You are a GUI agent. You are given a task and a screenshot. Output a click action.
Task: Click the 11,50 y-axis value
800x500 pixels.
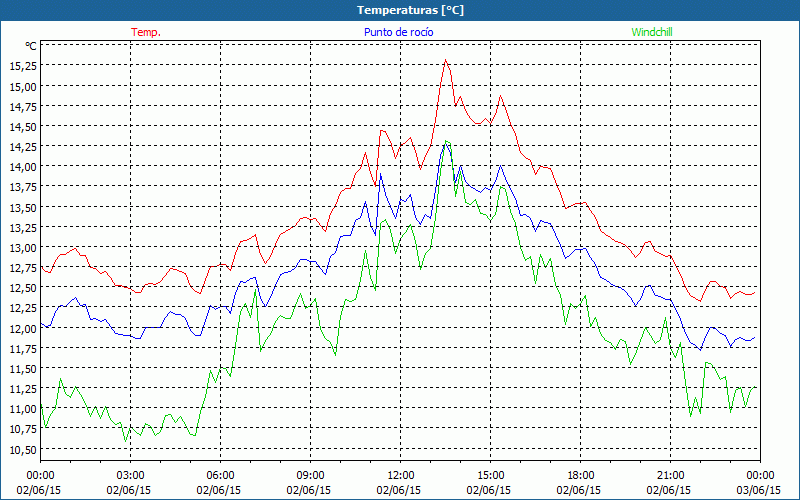click(x=23, y=368)
